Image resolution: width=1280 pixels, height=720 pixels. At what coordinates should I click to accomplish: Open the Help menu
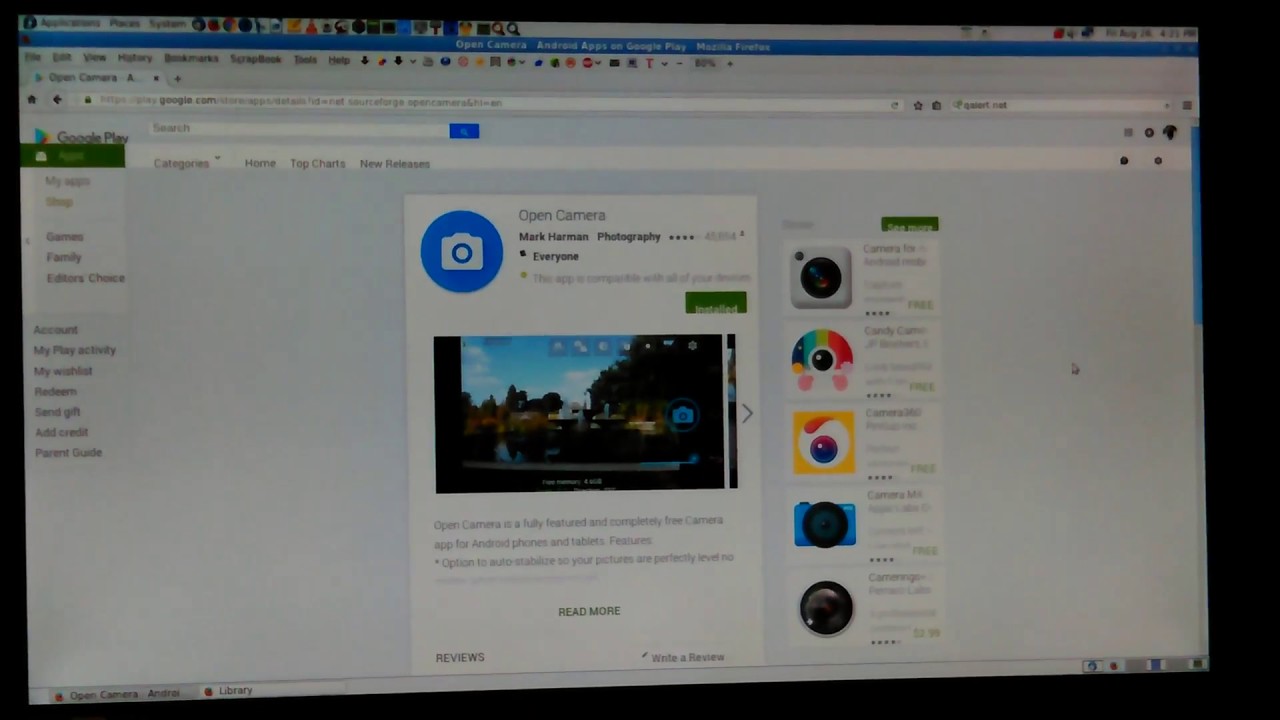pyautogui.click(x=339, y=60)
